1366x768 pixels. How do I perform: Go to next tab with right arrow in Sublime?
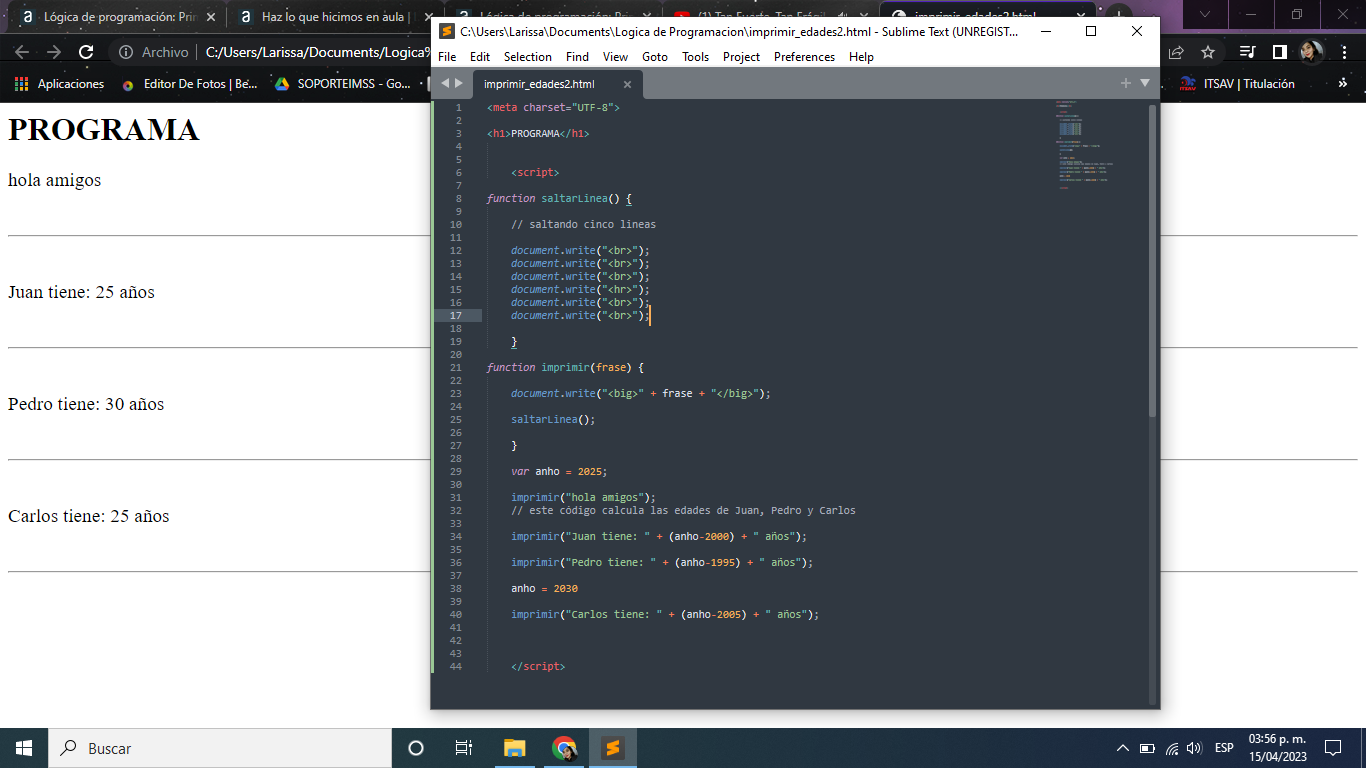(459, 84)
